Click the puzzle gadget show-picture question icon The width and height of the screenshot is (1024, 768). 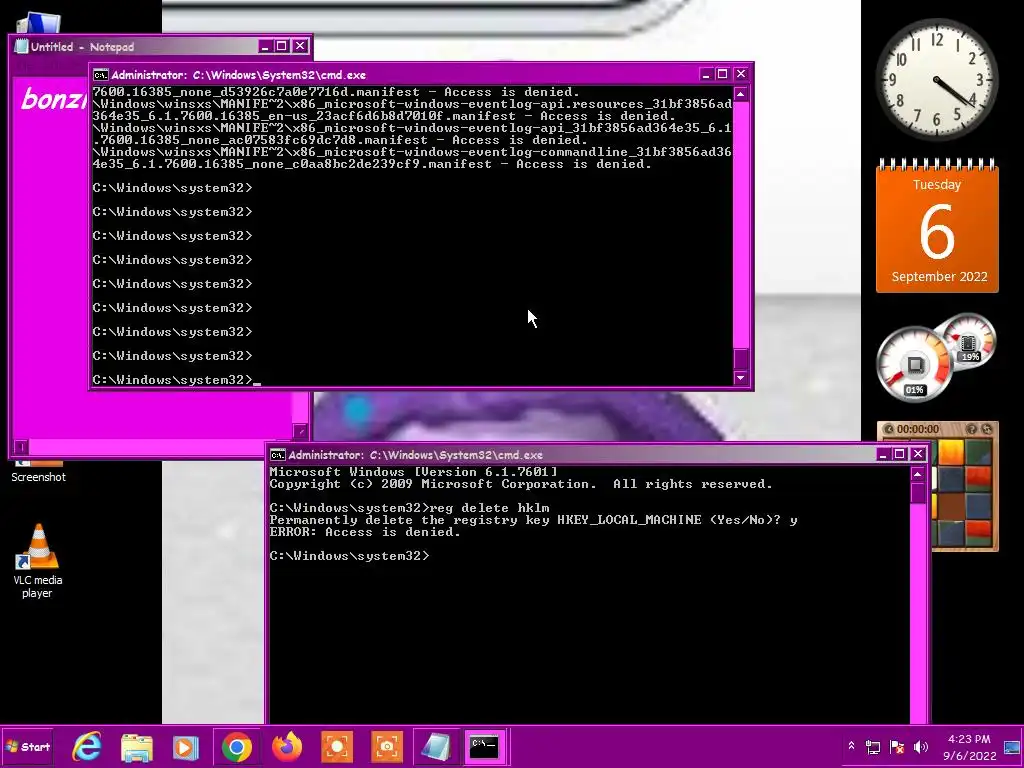click(971, 429)
